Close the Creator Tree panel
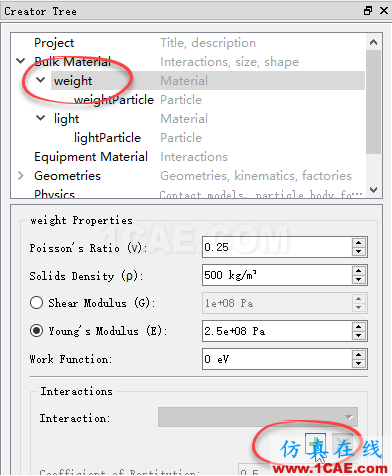 [x=384, y=11]
